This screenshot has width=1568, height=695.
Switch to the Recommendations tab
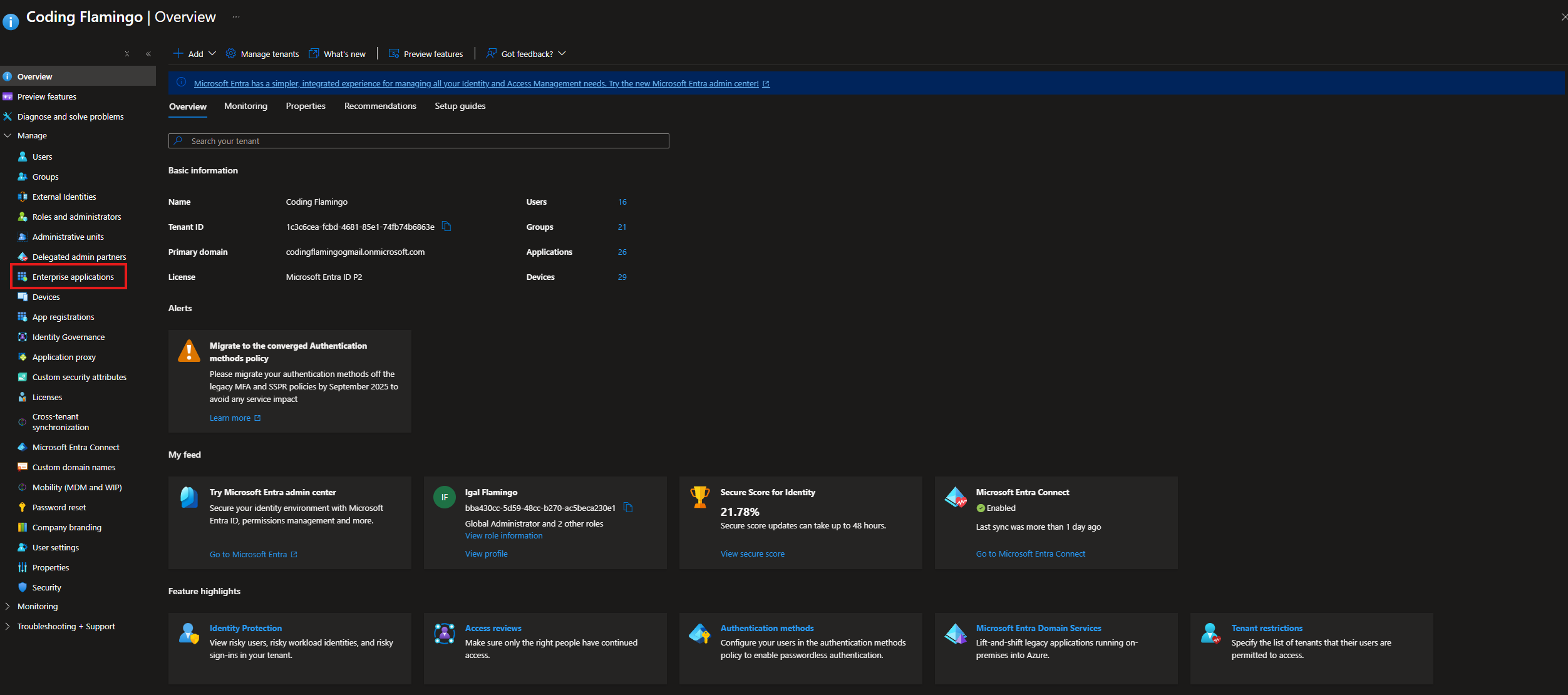tap(380, 106)
